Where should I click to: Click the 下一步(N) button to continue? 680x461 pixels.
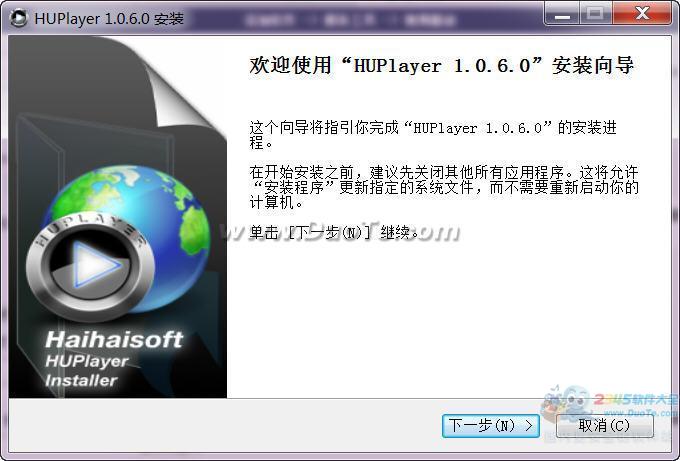click(490, 425)
